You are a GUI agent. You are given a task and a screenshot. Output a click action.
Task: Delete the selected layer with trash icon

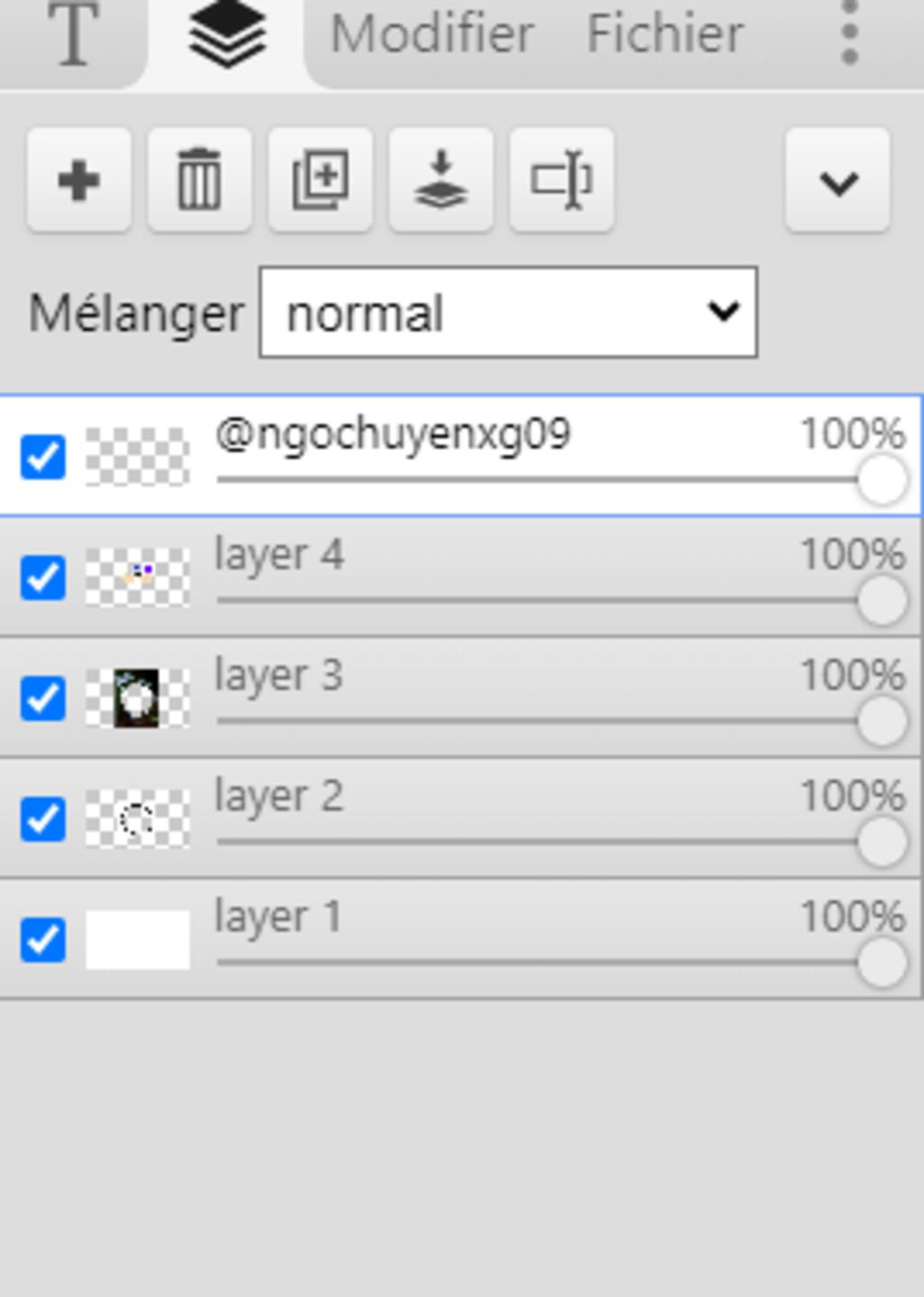[x=199, y=181]
